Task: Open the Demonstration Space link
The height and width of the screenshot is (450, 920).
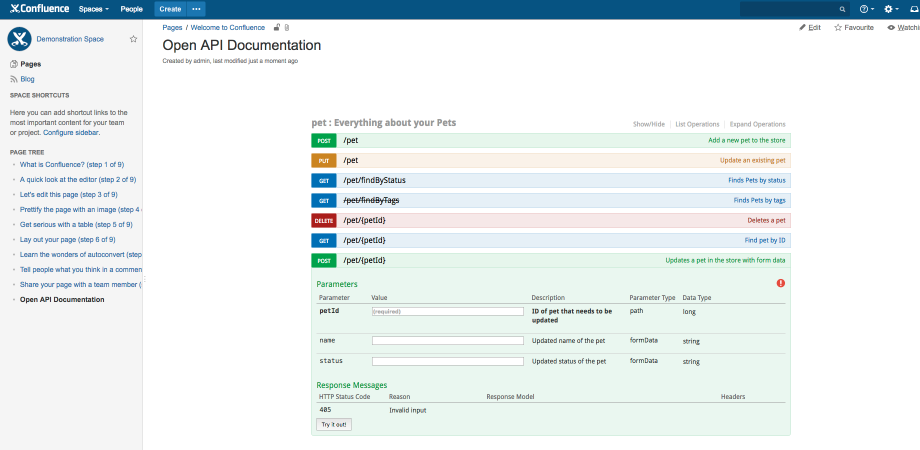Action: click(x=70, y=39)
